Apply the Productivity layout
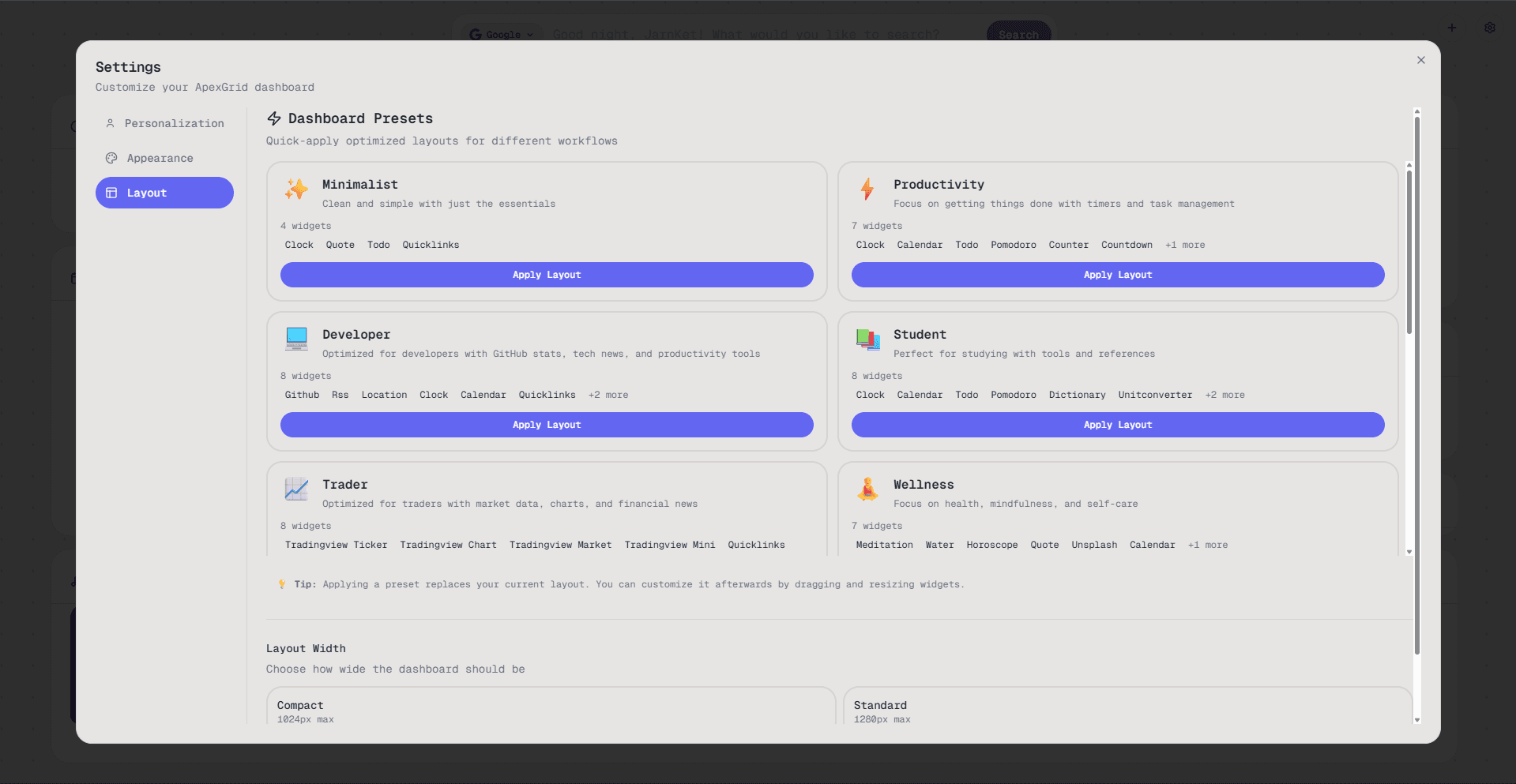 [x=1117, y=275]
